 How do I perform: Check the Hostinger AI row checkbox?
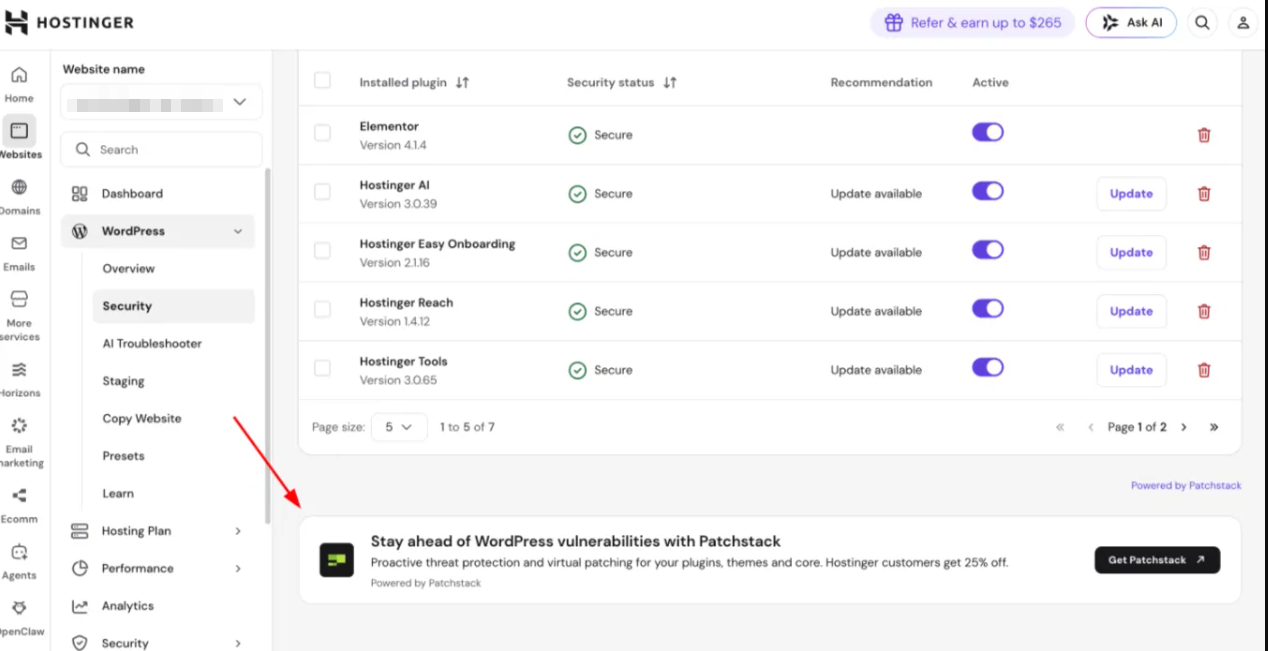click(322, 191)
